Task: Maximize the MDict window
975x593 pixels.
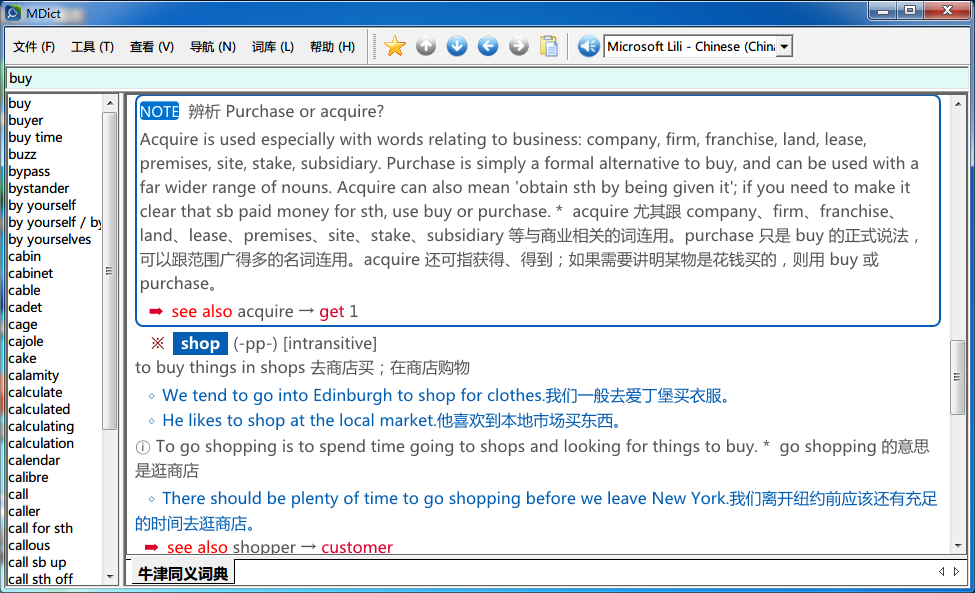Action: (x=910, y=10)
